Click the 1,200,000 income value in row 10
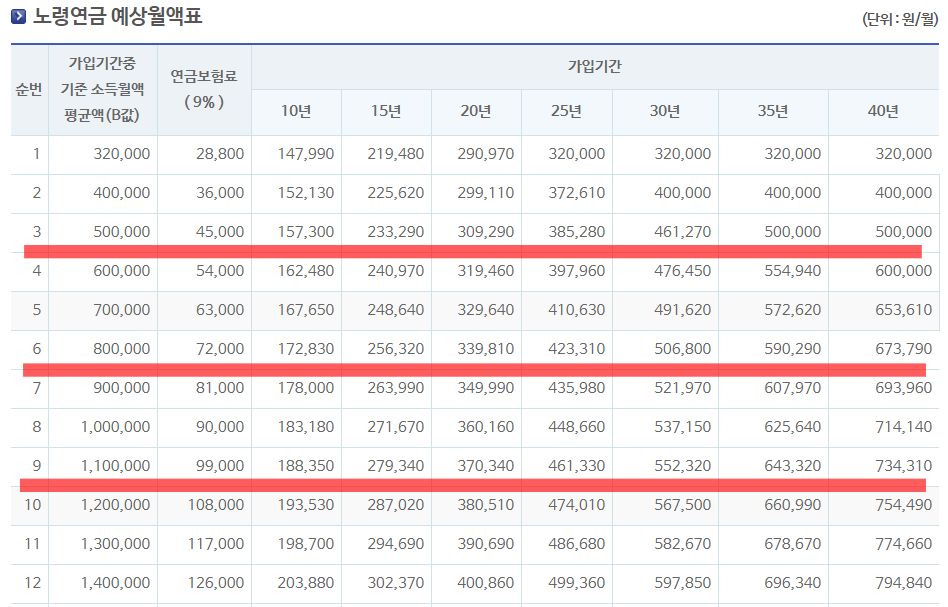Viewport: 948px width, 607px height. [x=114, y=505]
